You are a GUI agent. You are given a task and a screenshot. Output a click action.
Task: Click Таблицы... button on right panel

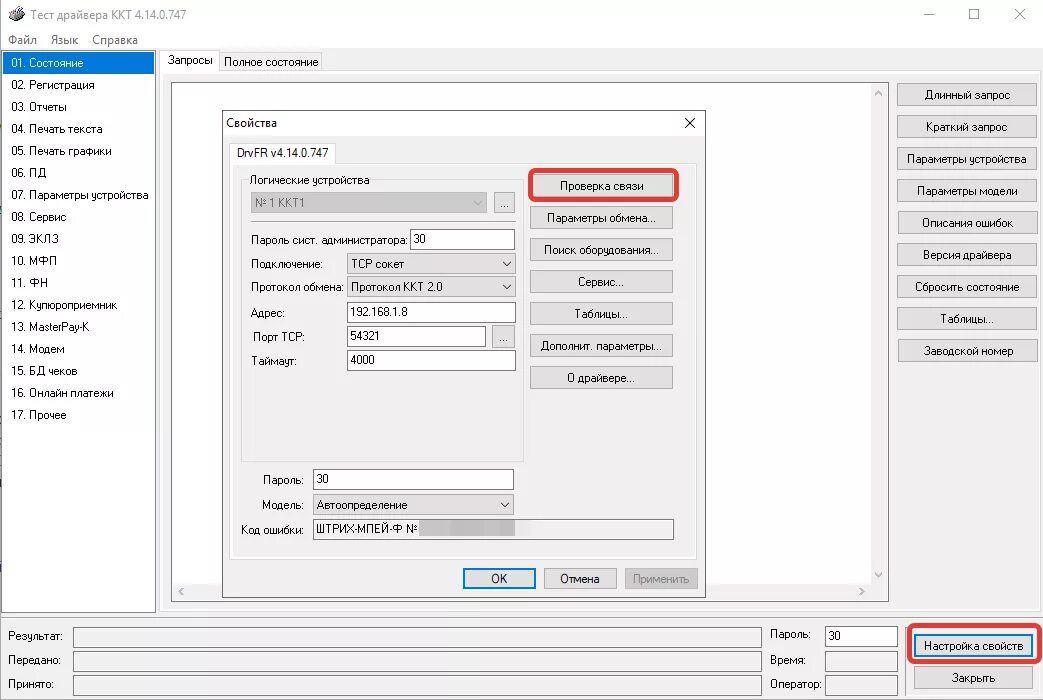click(x=967, y=318)
